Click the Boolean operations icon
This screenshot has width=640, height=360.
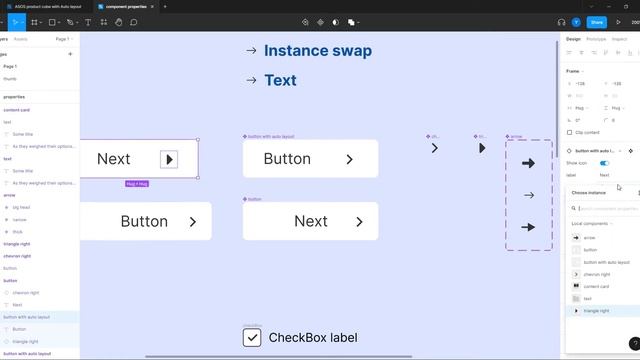[x=351, y=22]
